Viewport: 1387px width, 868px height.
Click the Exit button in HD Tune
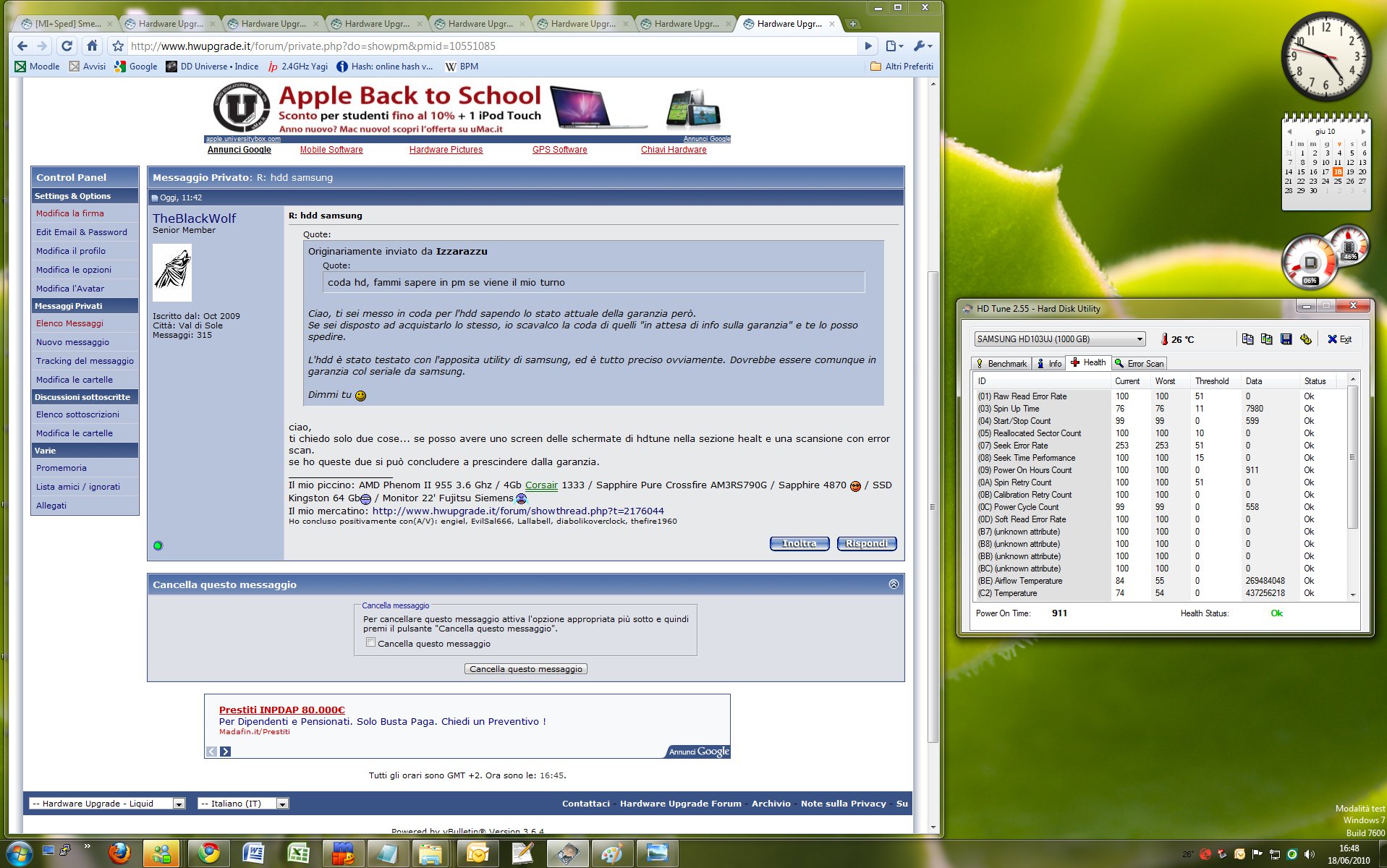tap(1339, 339)
